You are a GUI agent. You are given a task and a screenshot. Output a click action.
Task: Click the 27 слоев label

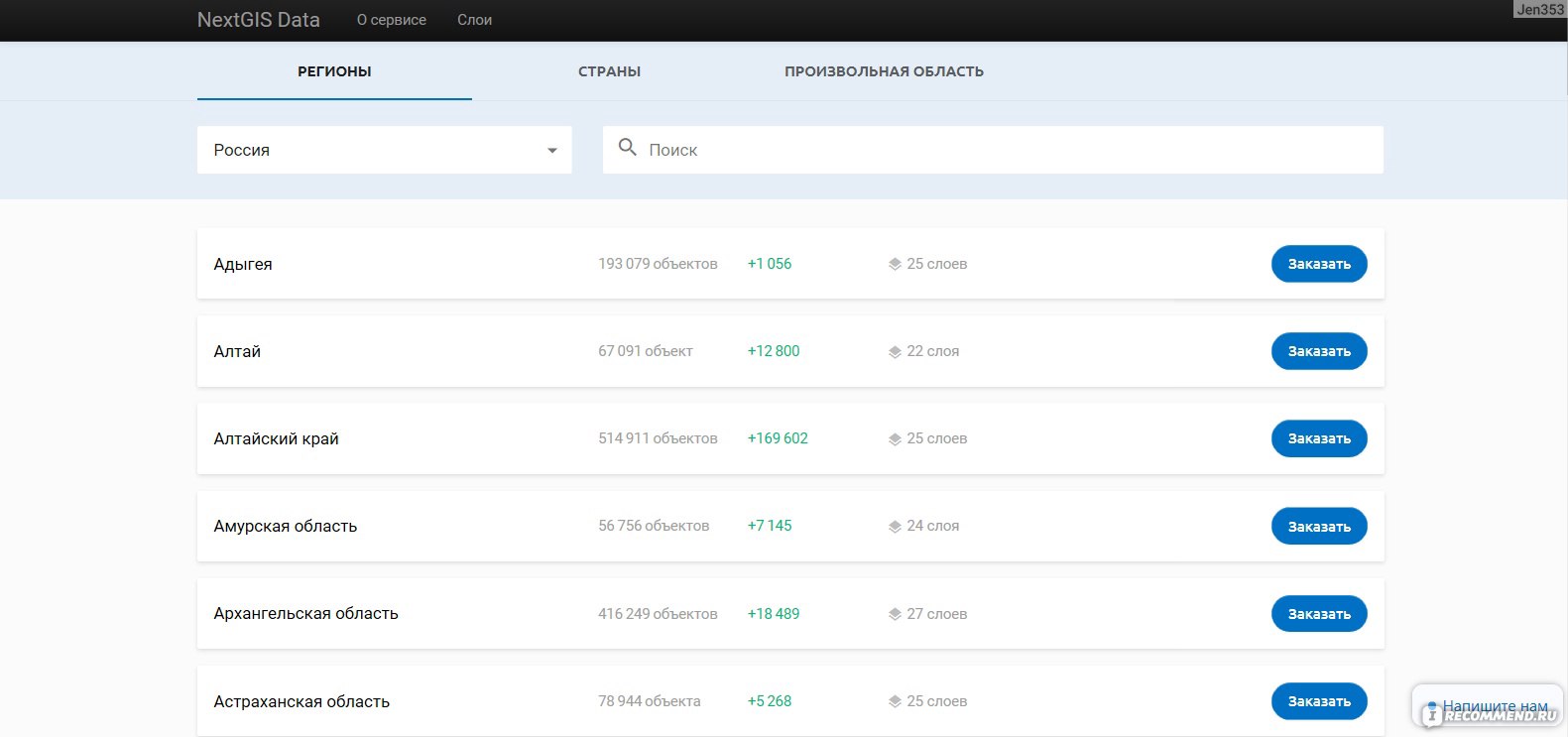pyautogui.click(x=936, y=614)
